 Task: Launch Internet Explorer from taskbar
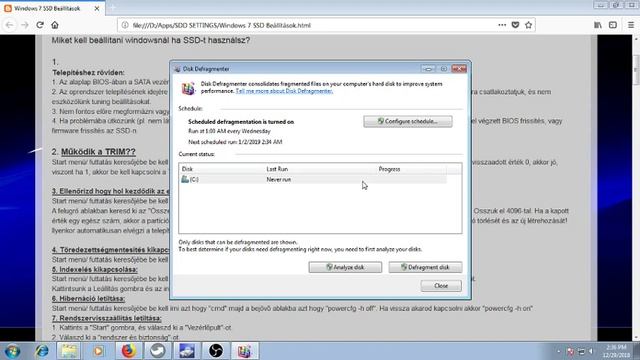pos(42,351)
